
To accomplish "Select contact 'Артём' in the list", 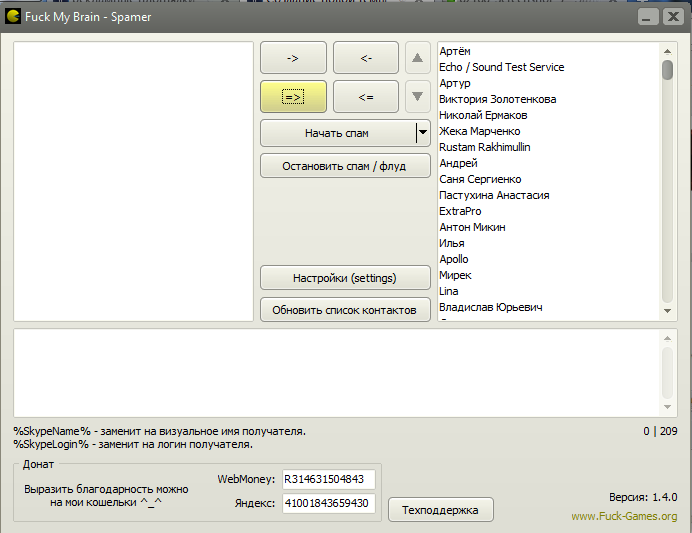I will 455,51.
